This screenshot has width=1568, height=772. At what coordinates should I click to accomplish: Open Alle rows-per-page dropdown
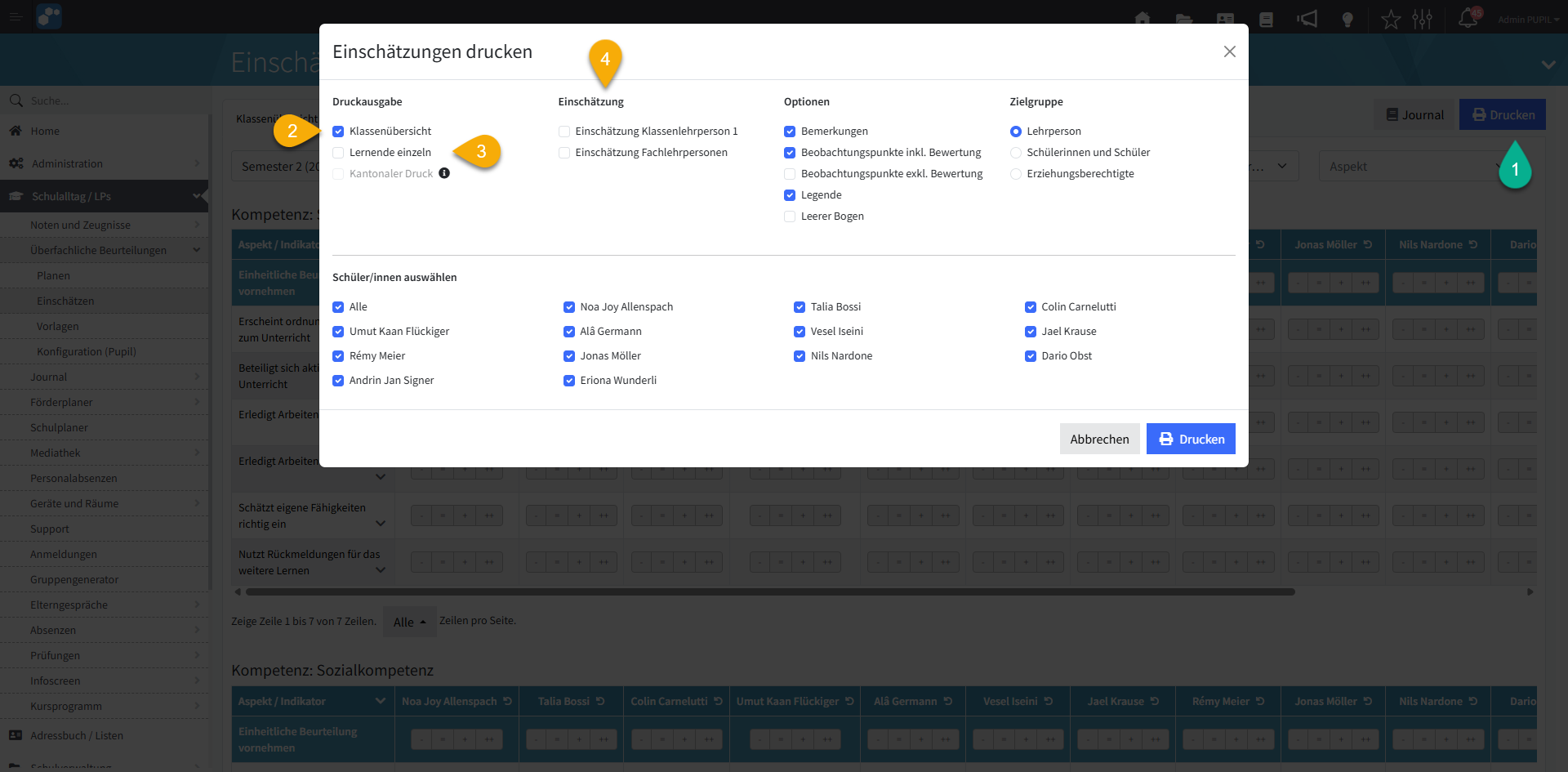pos(409,622)
